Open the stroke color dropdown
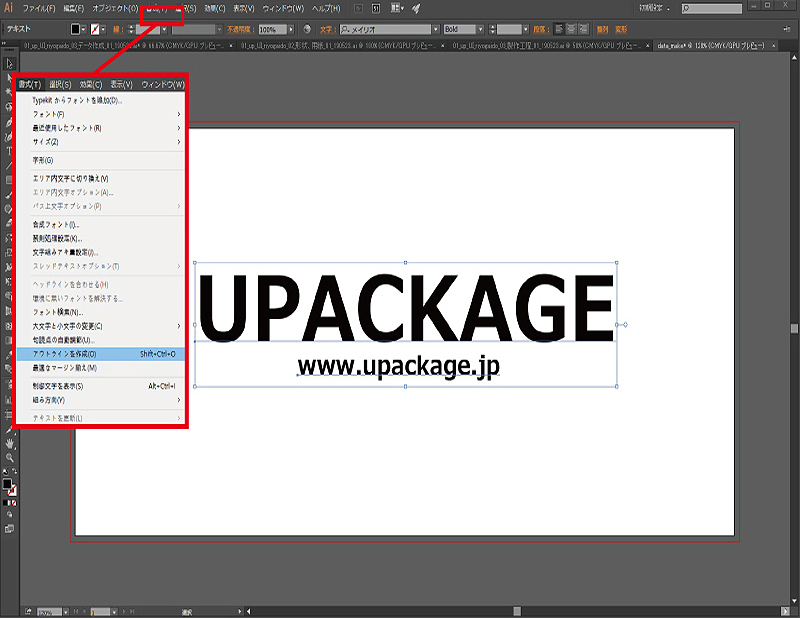This screenshot has height=618, width=800. (103, 29)
